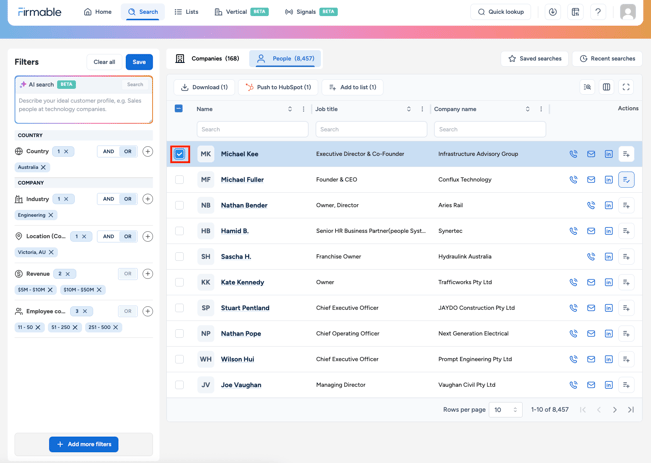Add Nathan Pope to list icon

pyautogui.click(x=626, y=333)
